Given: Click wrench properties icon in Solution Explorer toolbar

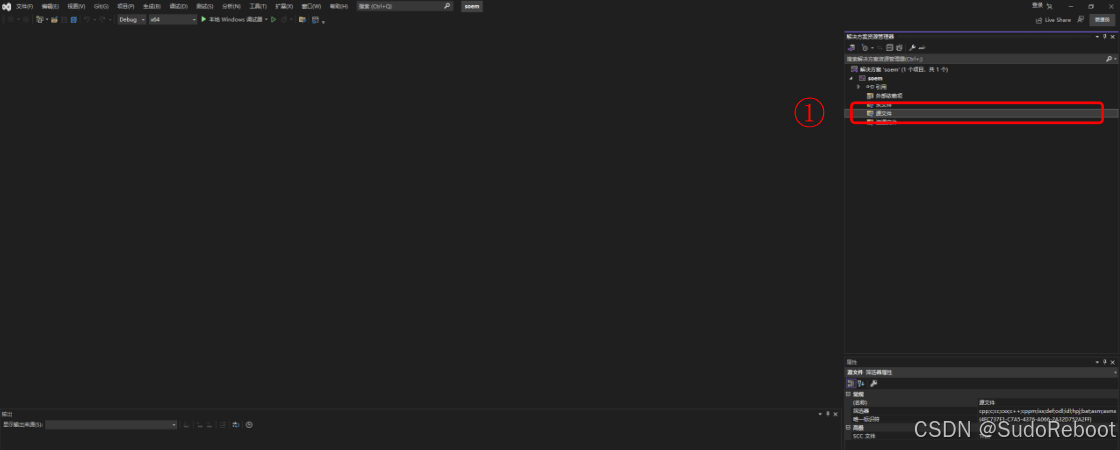Looking at the screenshot, I should [912, 47].
